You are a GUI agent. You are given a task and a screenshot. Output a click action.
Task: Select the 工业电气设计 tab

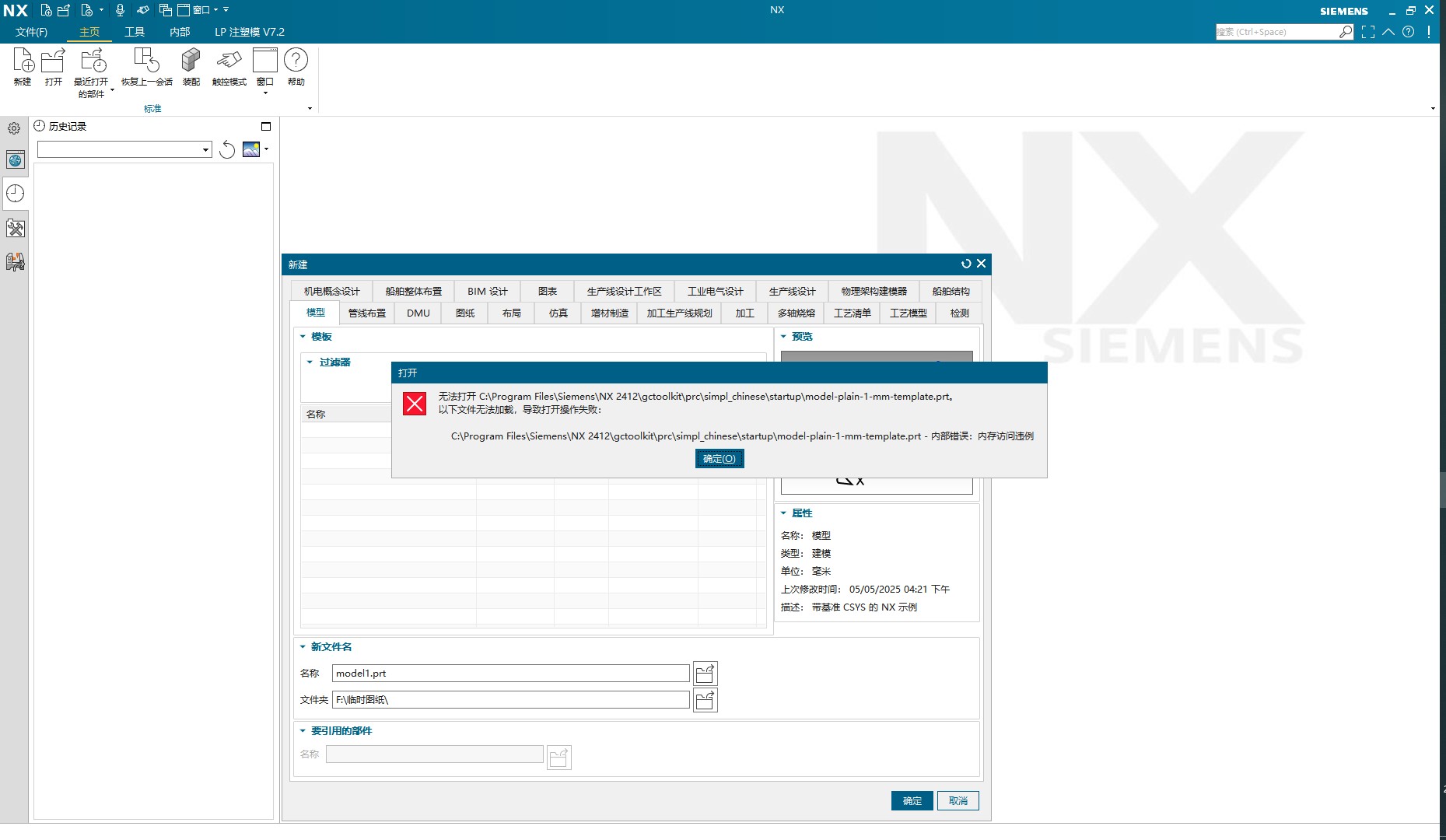coord(716,291)
